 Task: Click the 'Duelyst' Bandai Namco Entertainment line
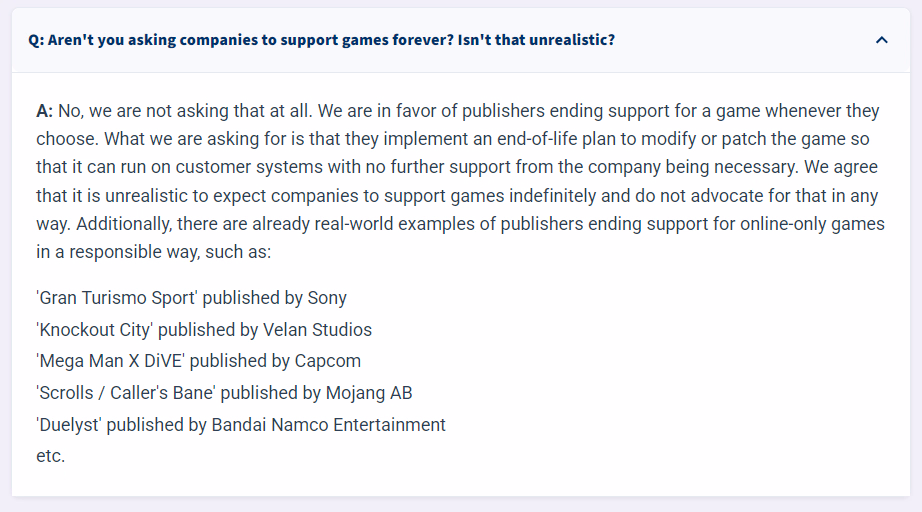tap(240, 424)
